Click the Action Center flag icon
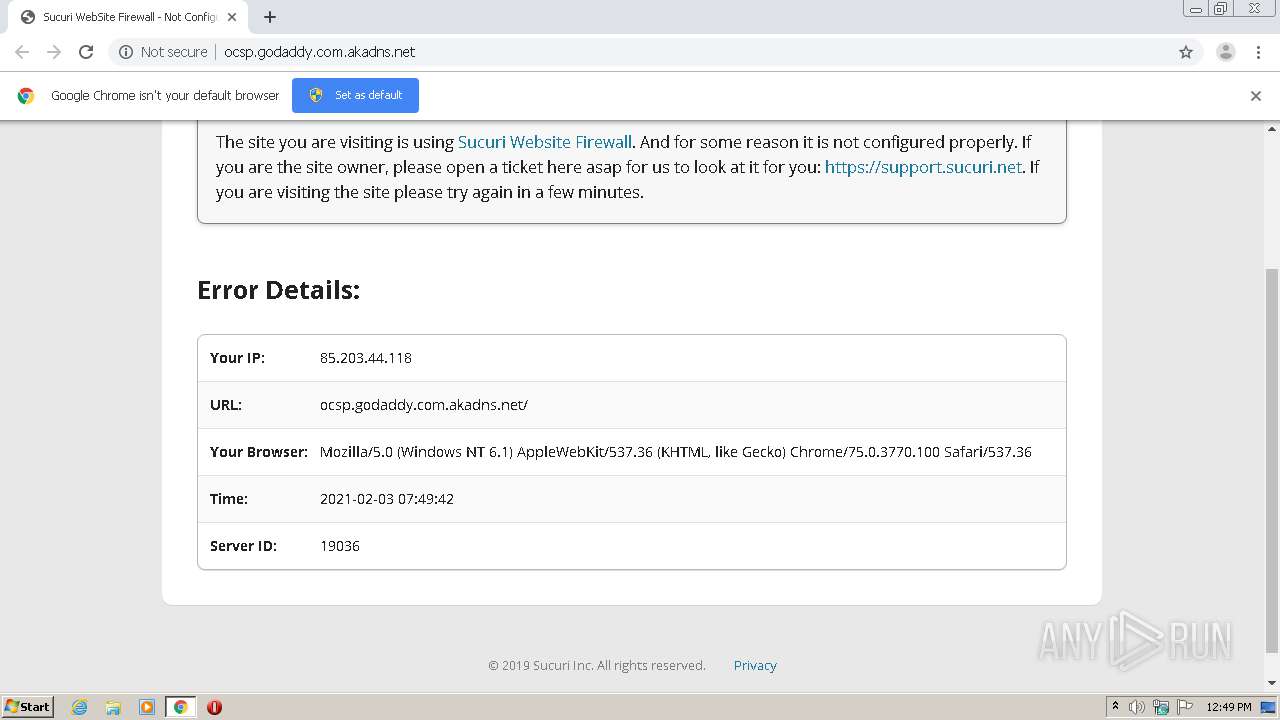The height and width of the screenshot is (720, 1280). point(1185,707)
